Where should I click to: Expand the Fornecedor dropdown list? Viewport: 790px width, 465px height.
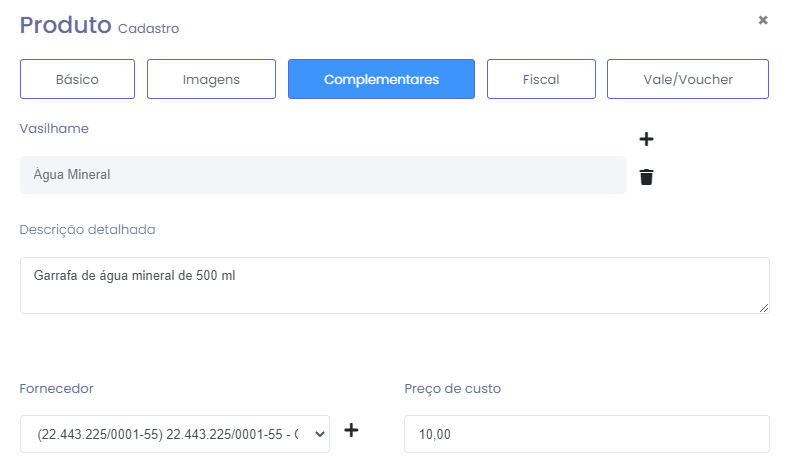pos(175,434)
